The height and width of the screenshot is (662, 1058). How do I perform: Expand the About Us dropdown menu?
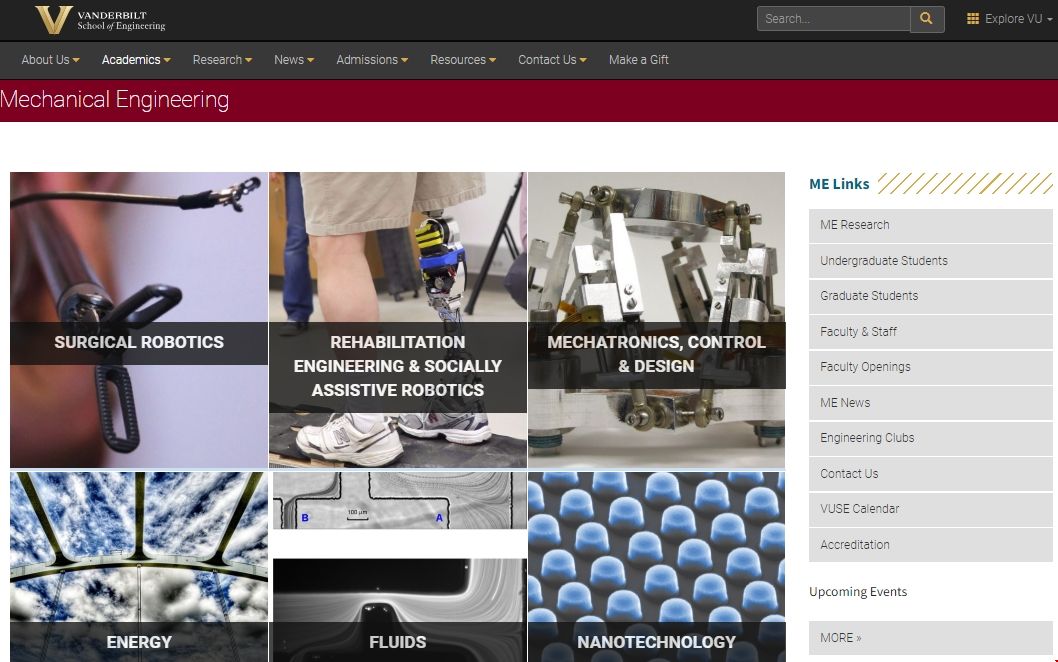[x=50, y=60]
